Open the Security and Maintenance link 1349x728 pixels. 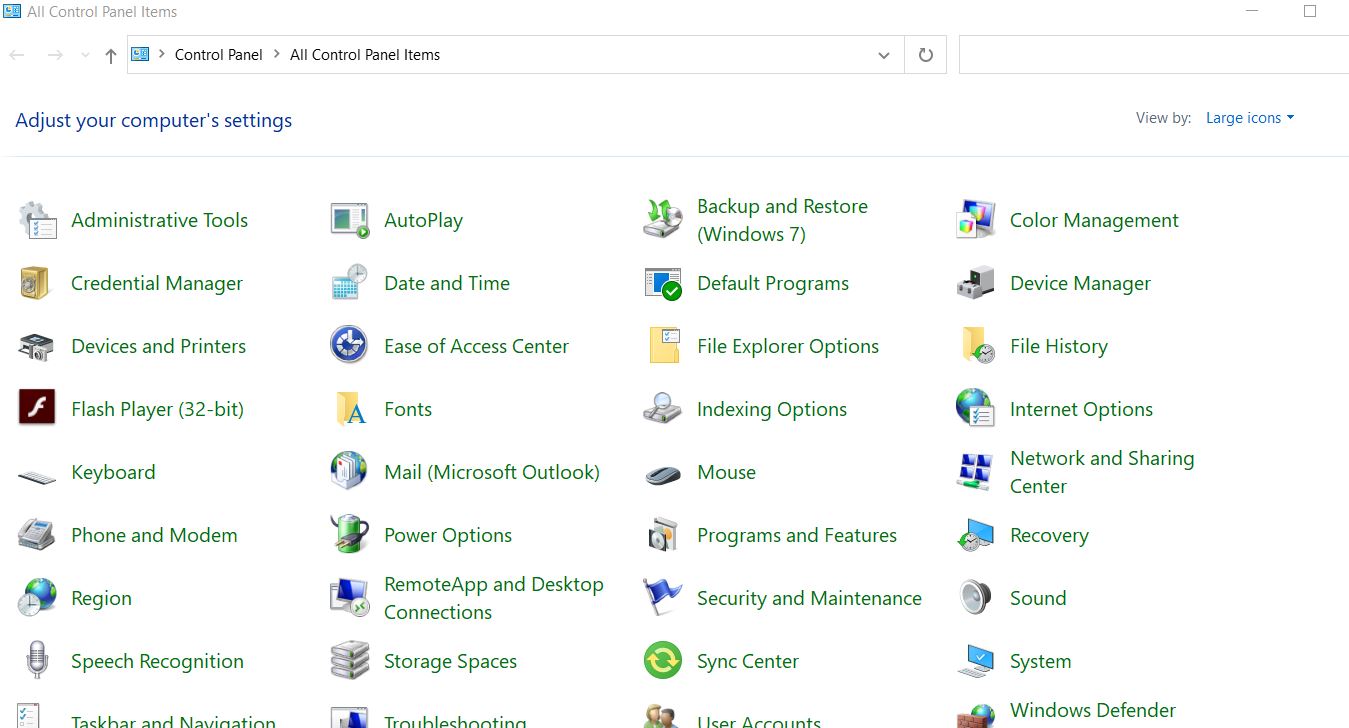(809, 598)
